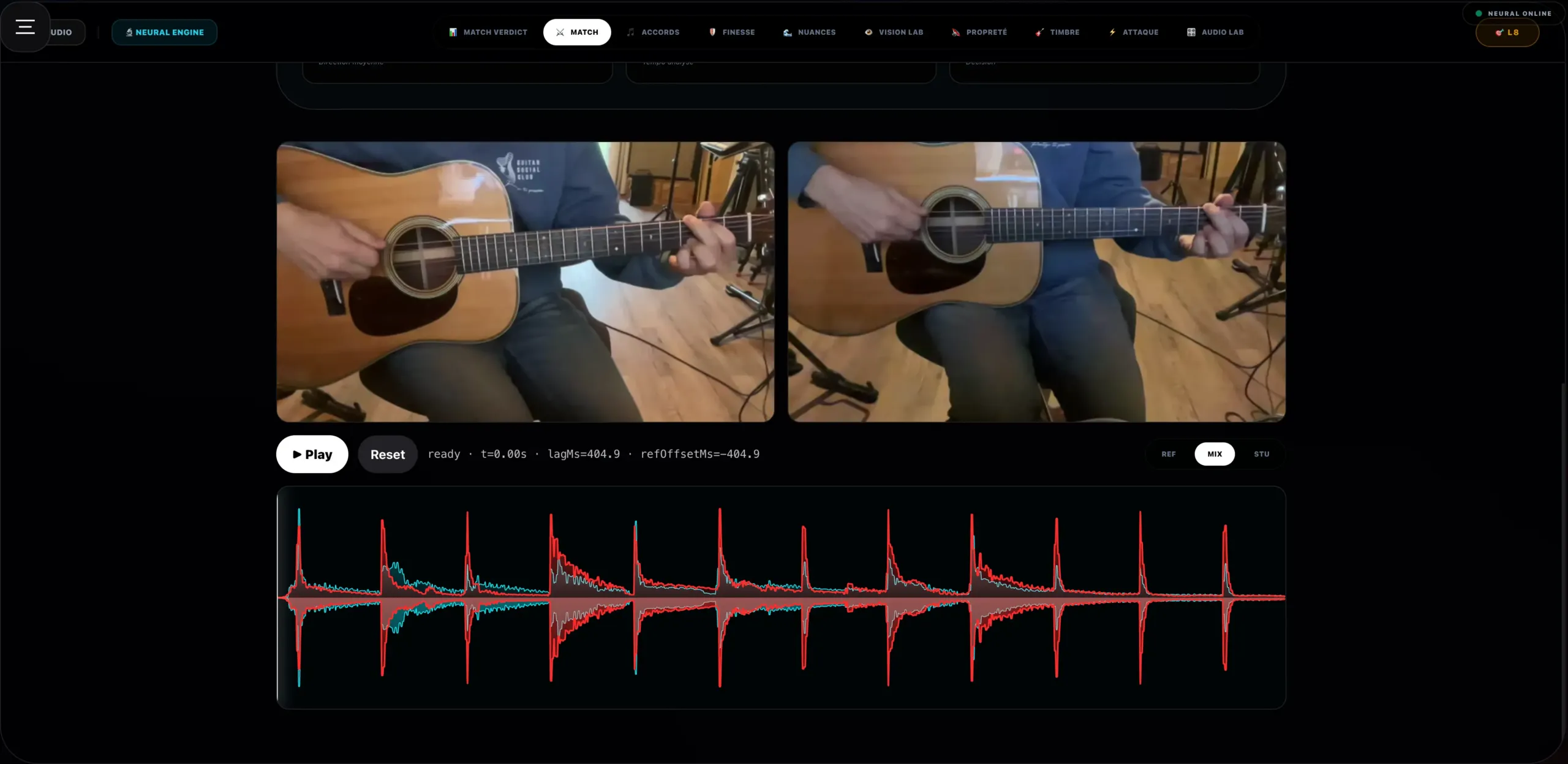
Task: Click the Audio Lab grid icon
Action: tap(1191, 32)
